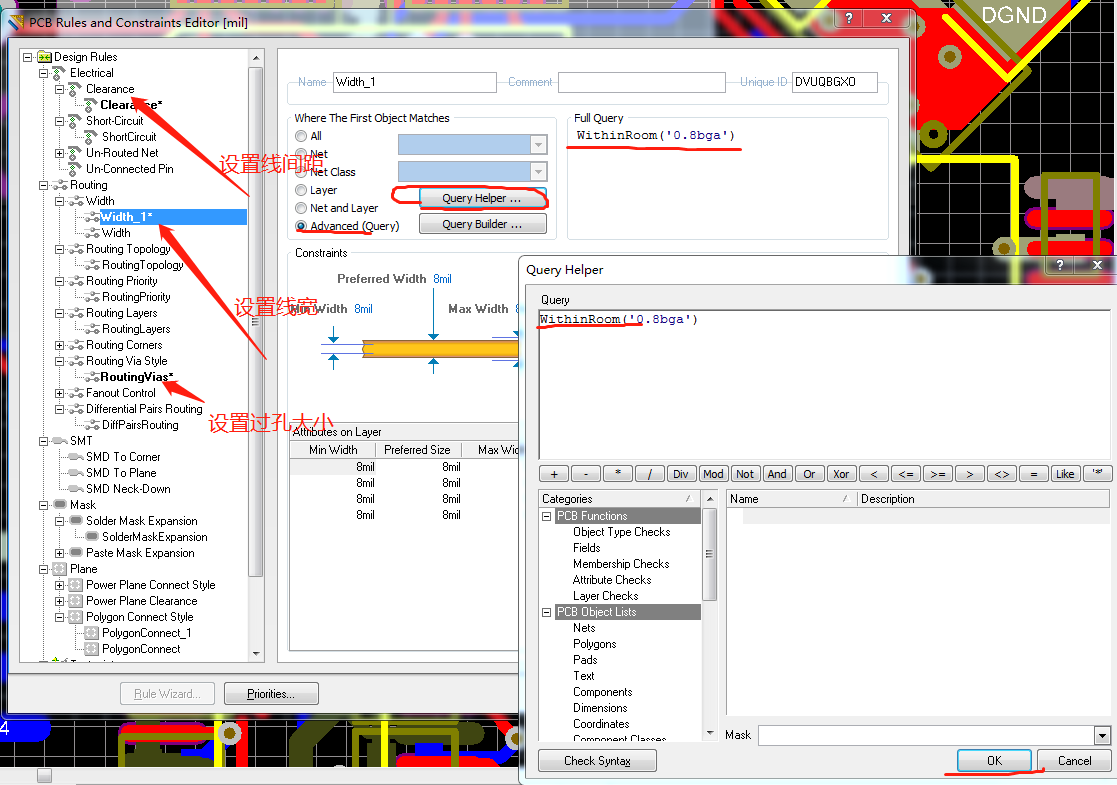The image size is (1117, 785).
Task: Click the Differential Pairs Routing icon
Action: tap(76, 409)
